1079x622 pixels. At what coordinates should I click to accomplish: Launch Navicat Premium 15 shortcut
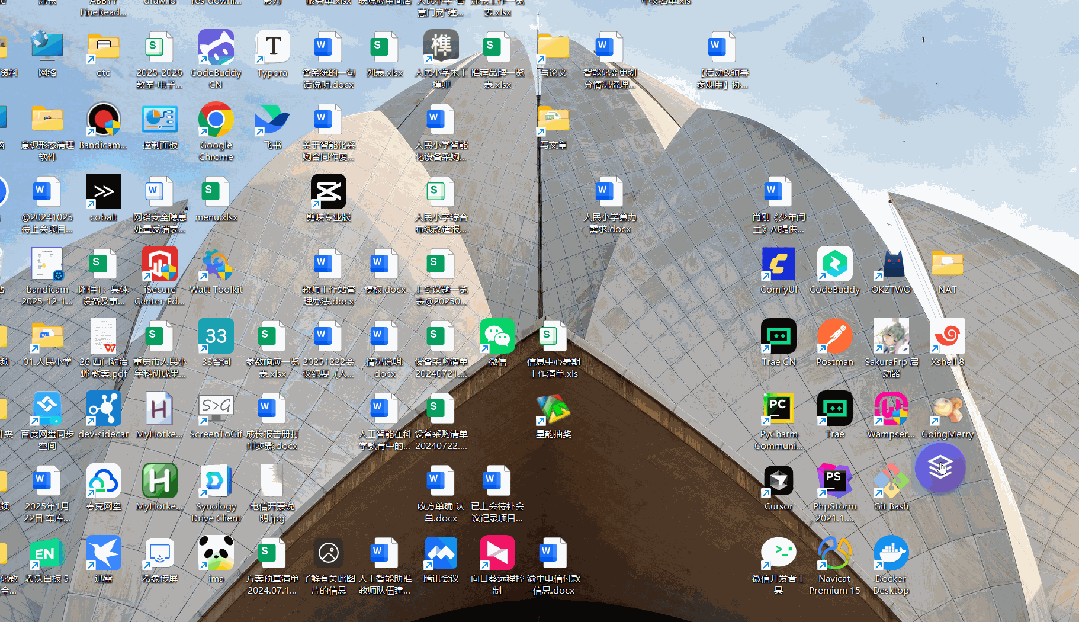pos(835,554)
